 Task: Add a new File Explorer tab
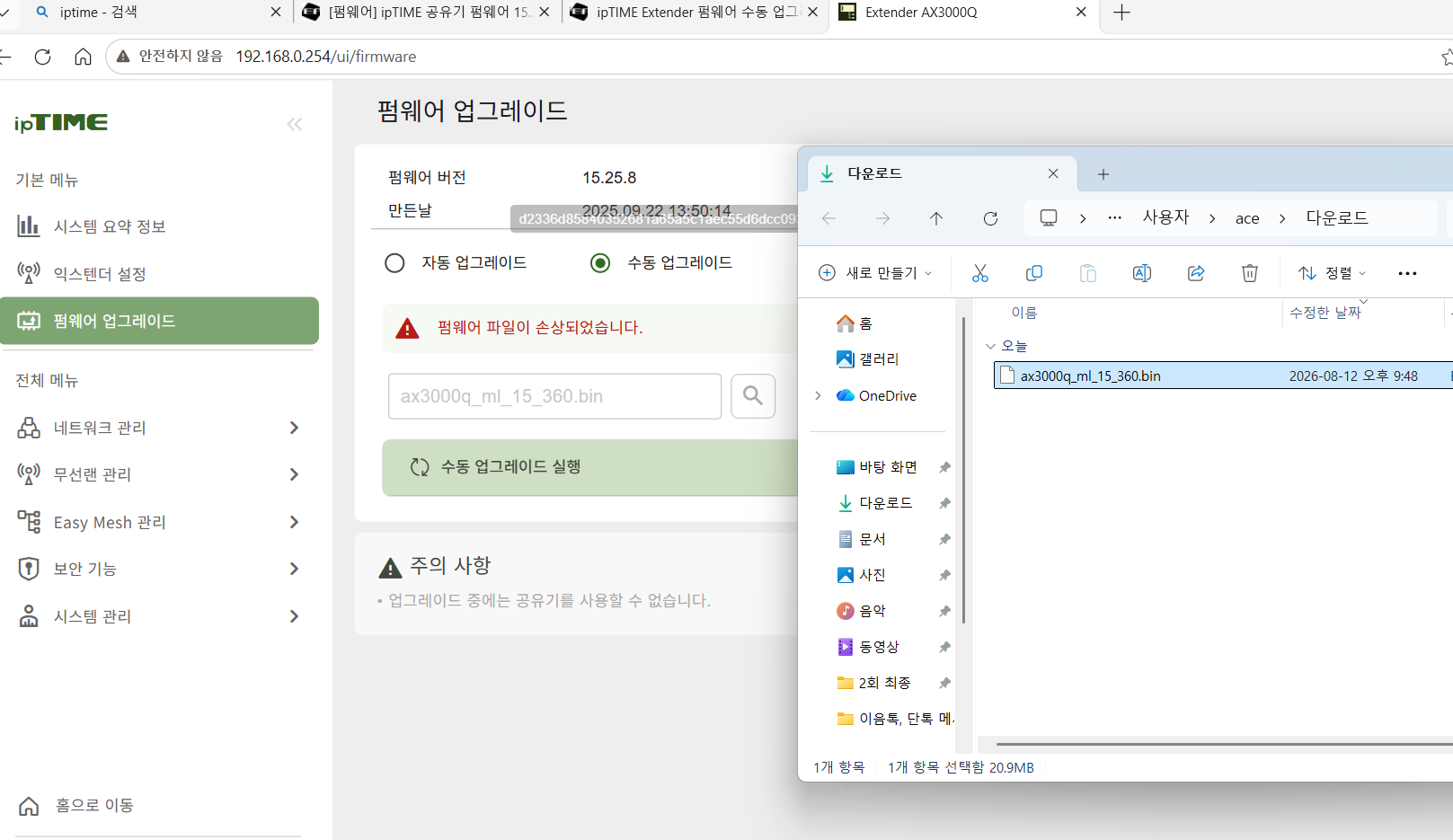click(x=1103, y=174)
